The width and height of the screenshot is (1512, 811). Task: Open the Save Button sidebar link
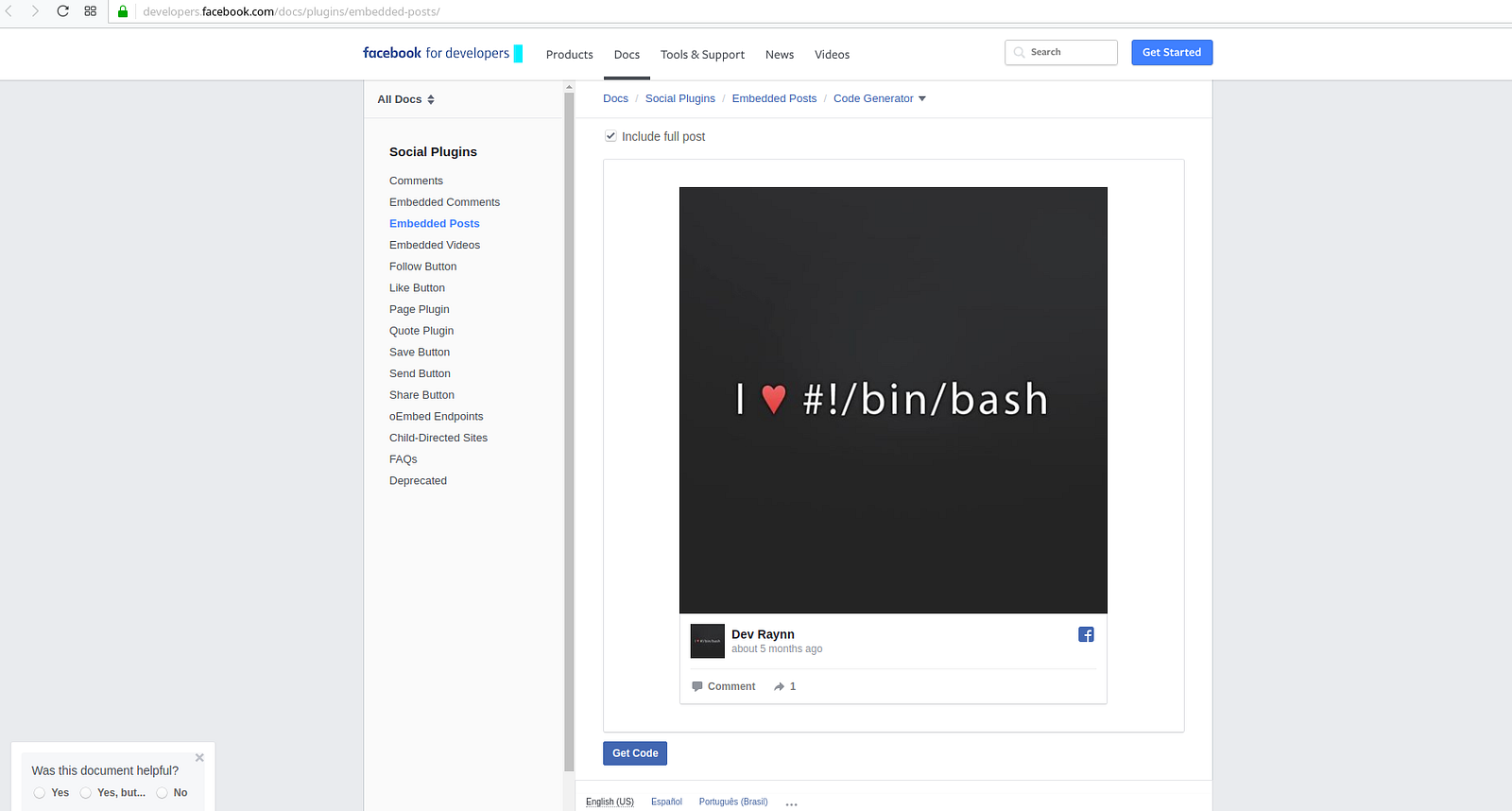(x=420, y=353)
